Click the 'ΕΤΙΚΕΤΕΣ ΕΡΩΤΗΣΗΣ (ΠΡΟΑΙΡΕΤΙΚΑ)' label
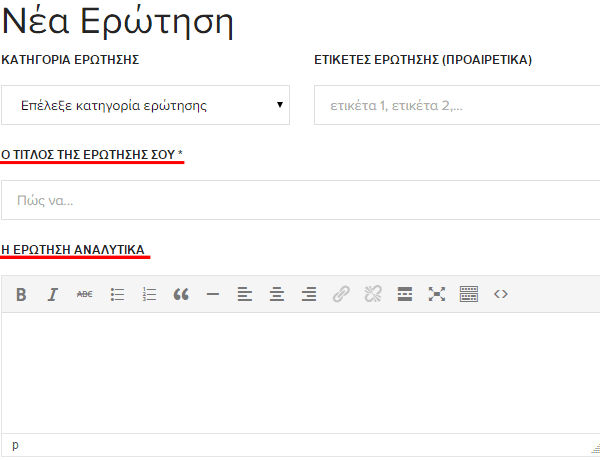 point(423,60)
